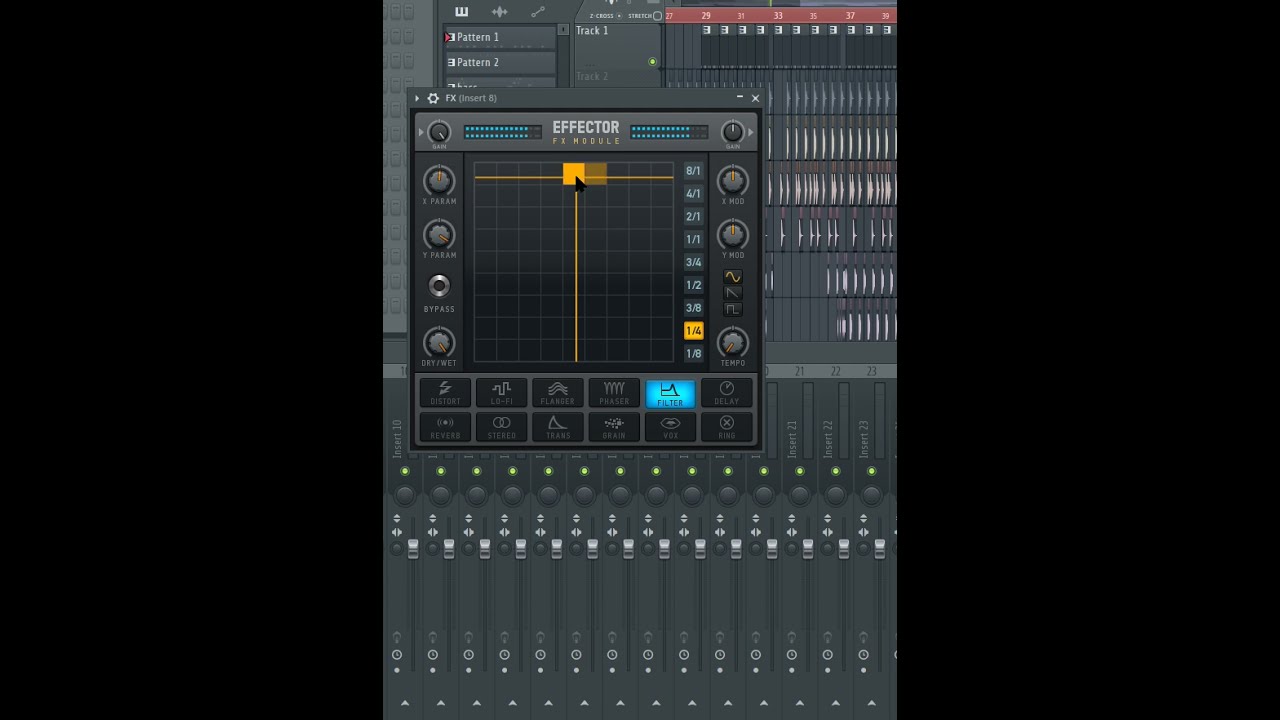Click the left preset arrow by input Gain
Viewport: 1280px width, 720px height.
[421, 132]
